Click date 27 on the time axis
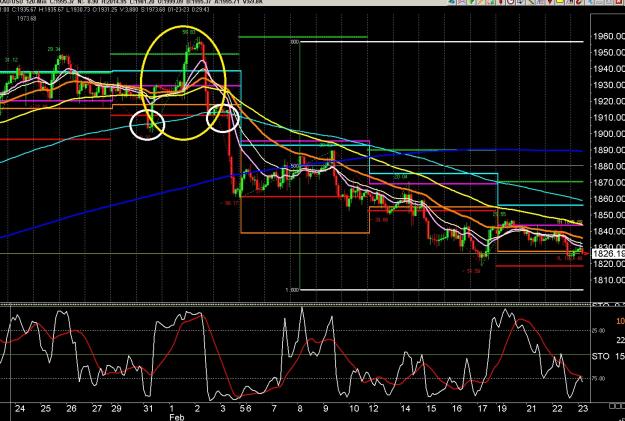 [x=97, y=408]
